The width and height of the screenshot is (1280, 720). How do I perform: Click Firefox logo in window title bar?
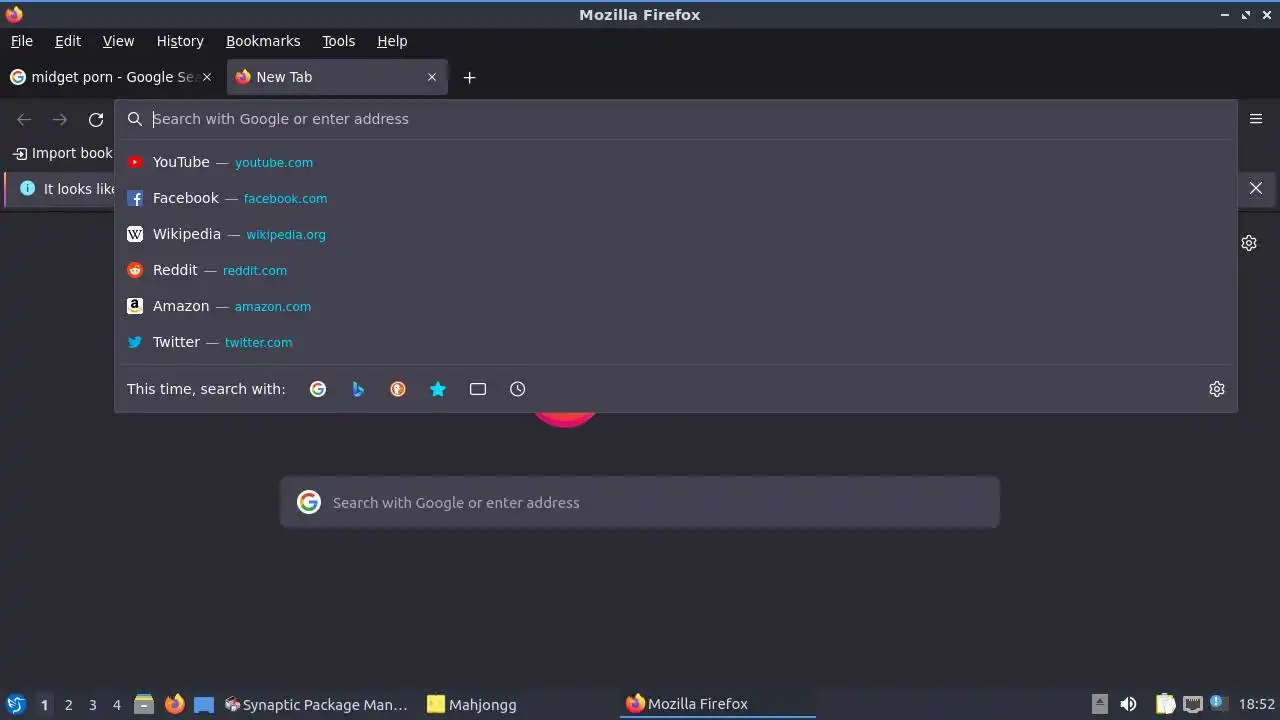14,14
